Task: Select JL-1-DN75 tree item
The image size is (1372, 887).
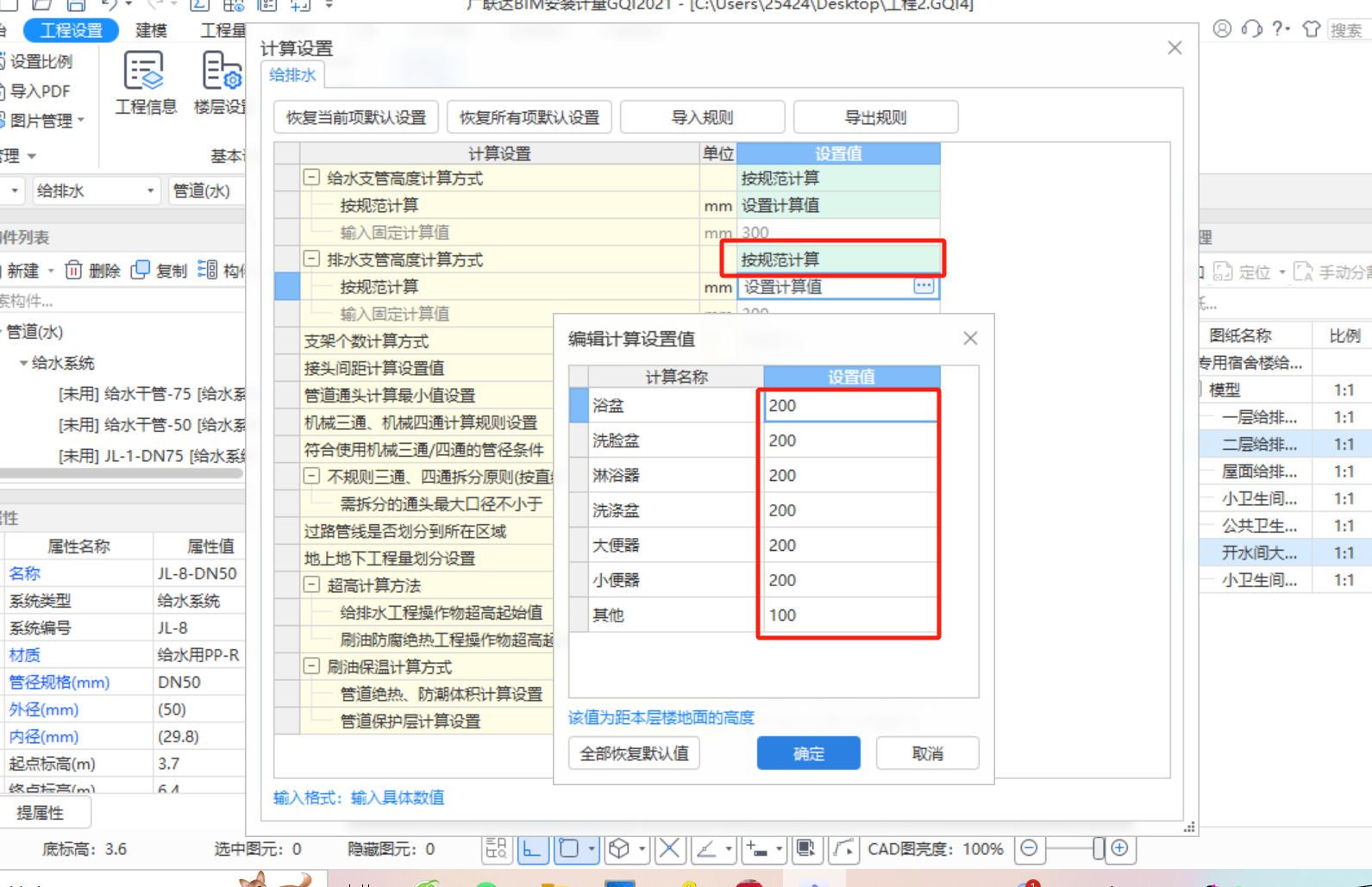Action: pos(152,455)
